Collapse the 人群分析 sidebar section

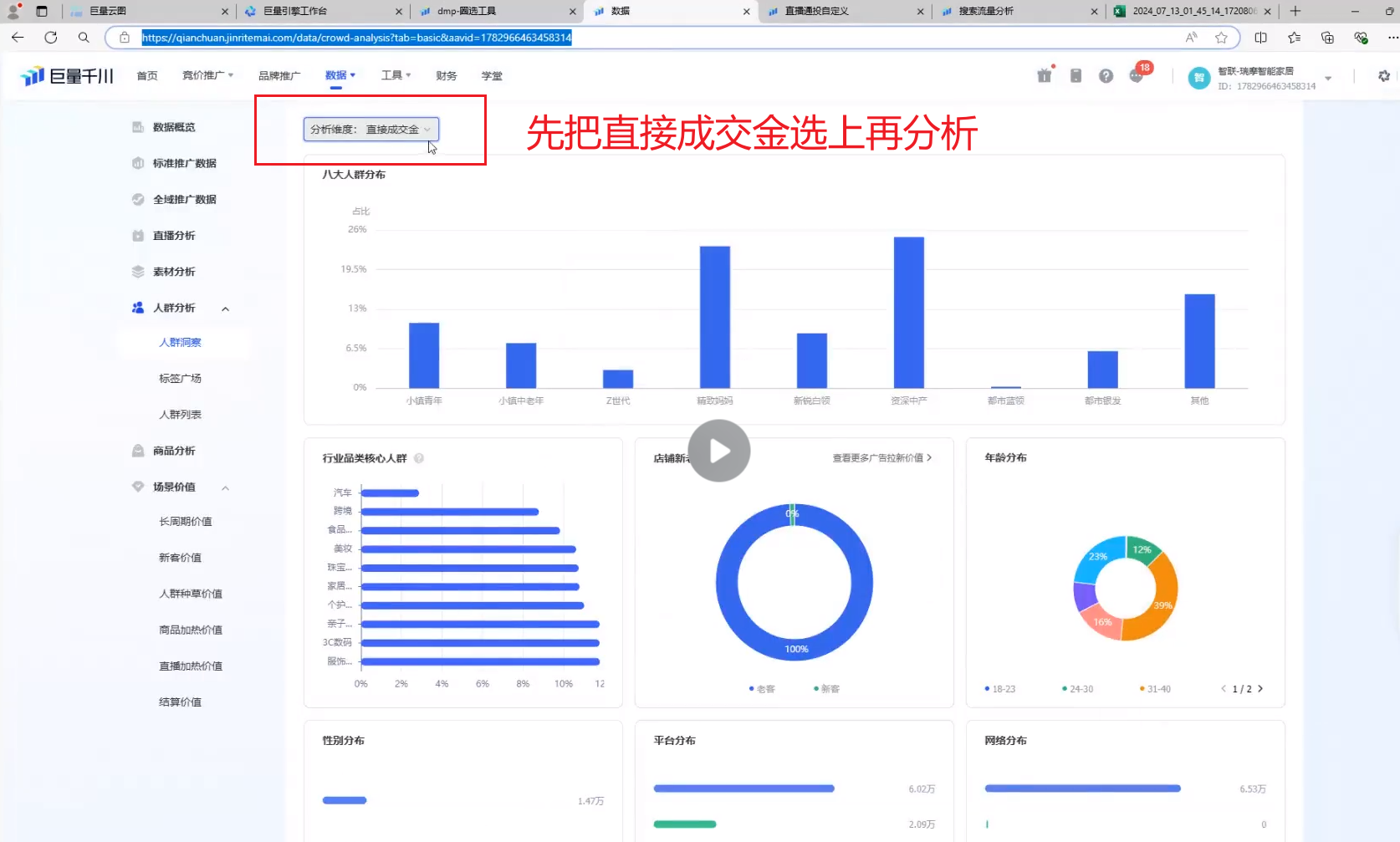(x=225, y=309)
